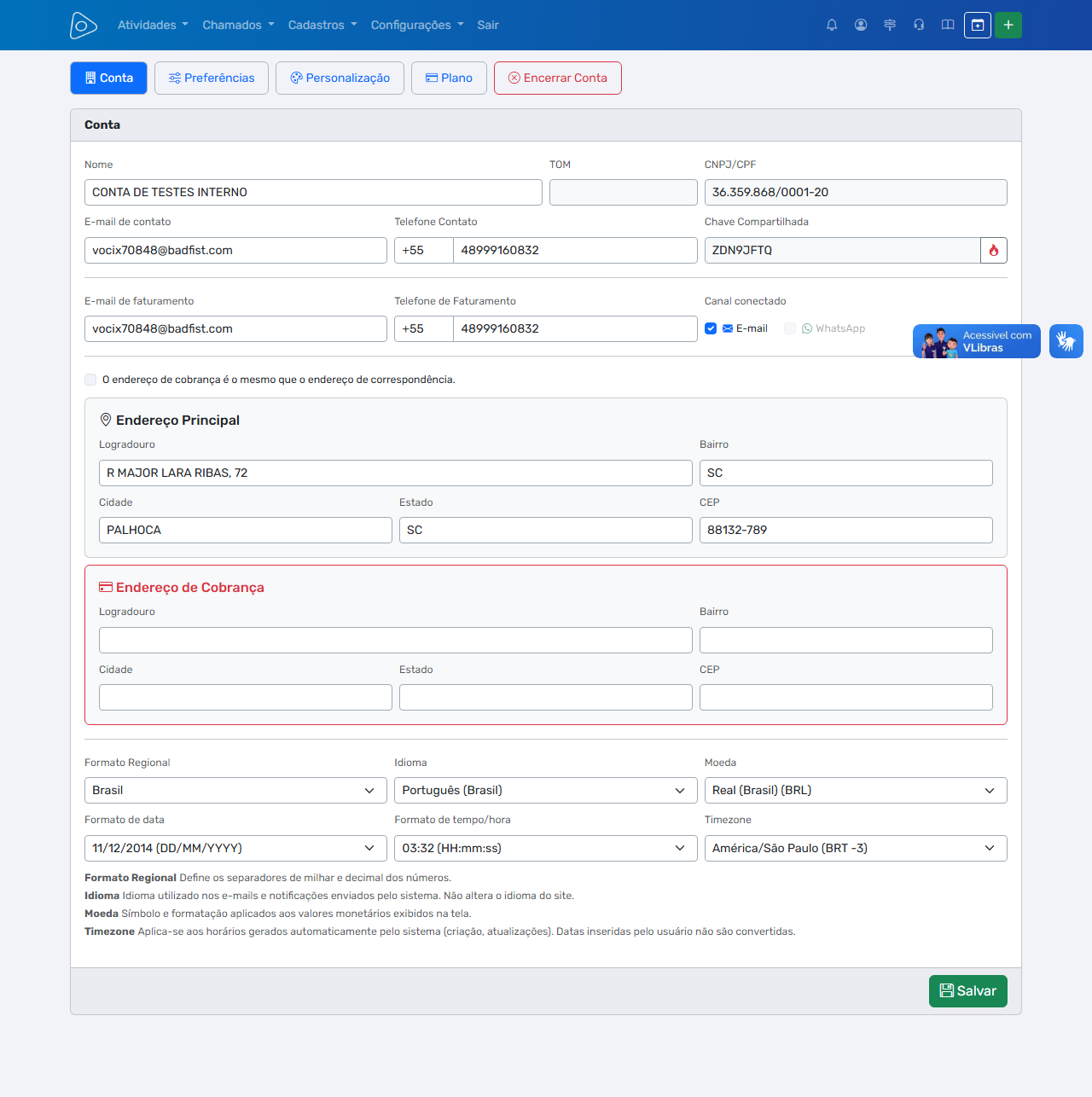Screen dimensions: 1092x1097
Task: Open the user profile icon
Action: (x=861, y=25)
